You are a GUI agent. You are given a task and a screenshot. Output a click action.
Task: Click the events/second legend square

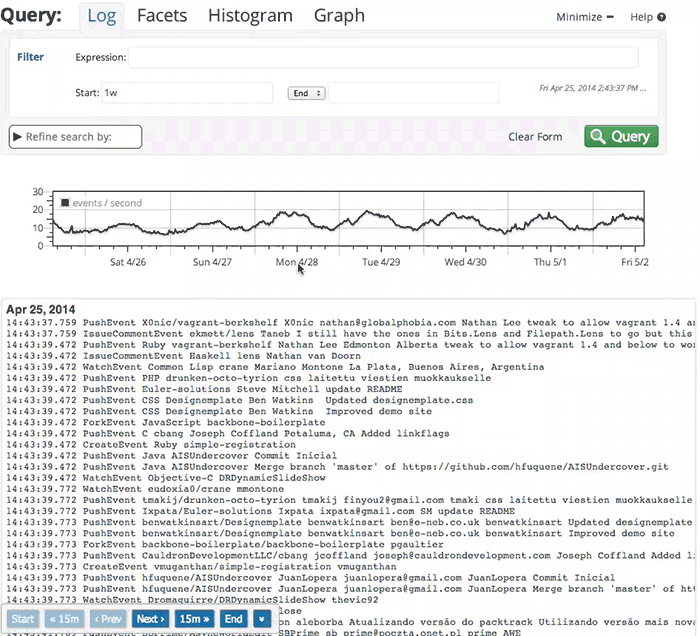tap(66, 203)
